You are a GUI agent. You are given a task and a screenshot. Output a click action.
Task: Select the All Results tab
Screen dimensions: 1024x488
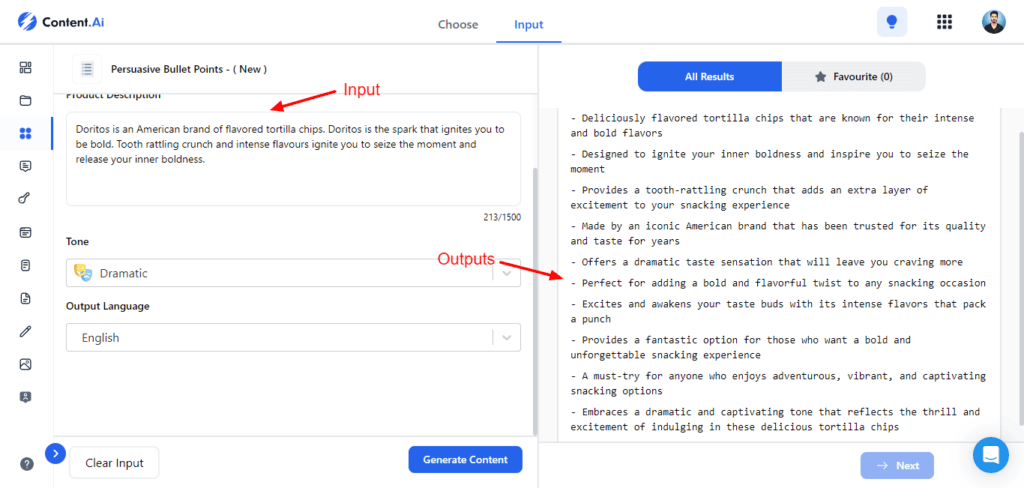point(710,76)
